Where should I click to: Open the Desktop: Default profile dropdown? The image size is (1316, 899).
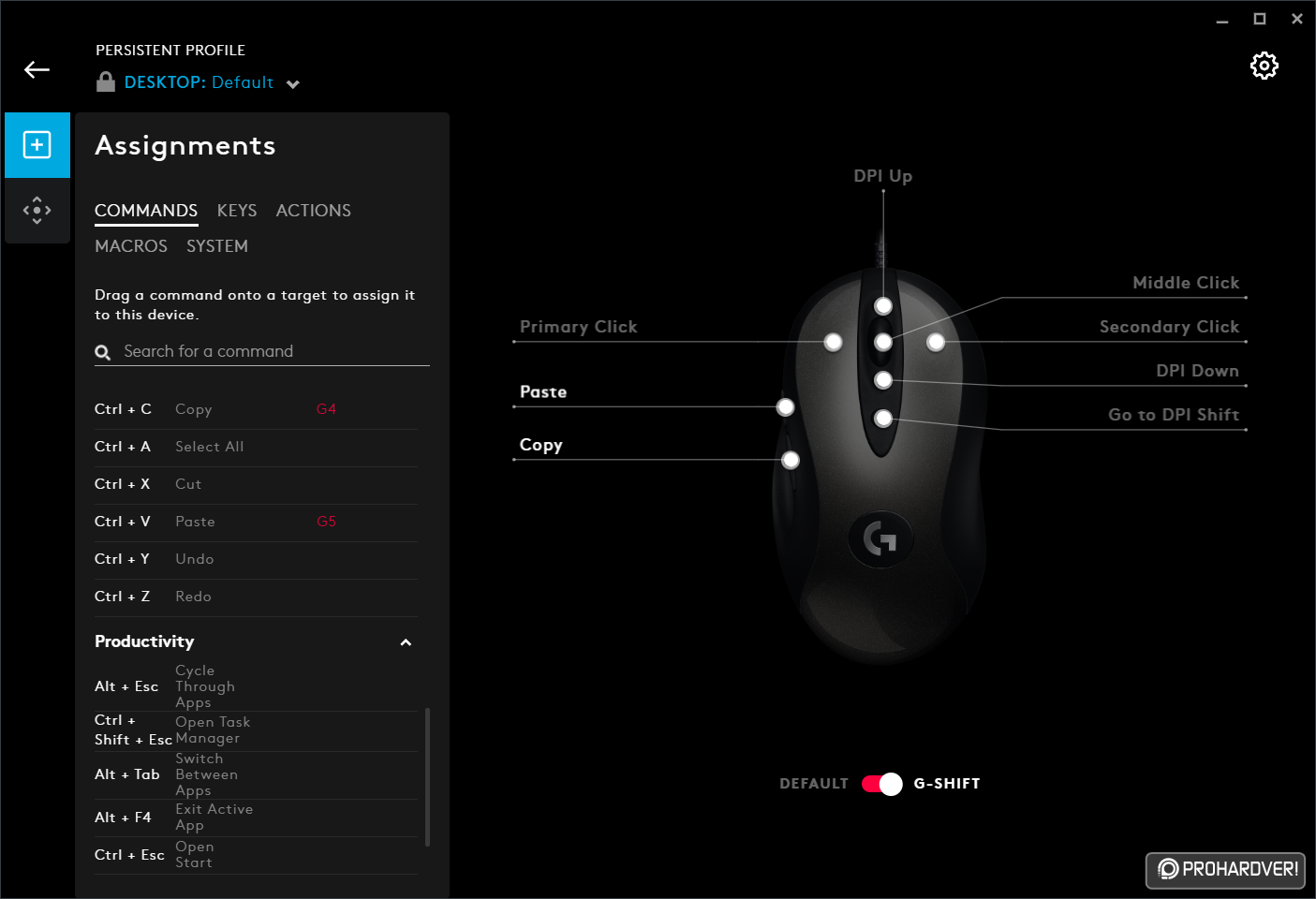tap(212, 82)
